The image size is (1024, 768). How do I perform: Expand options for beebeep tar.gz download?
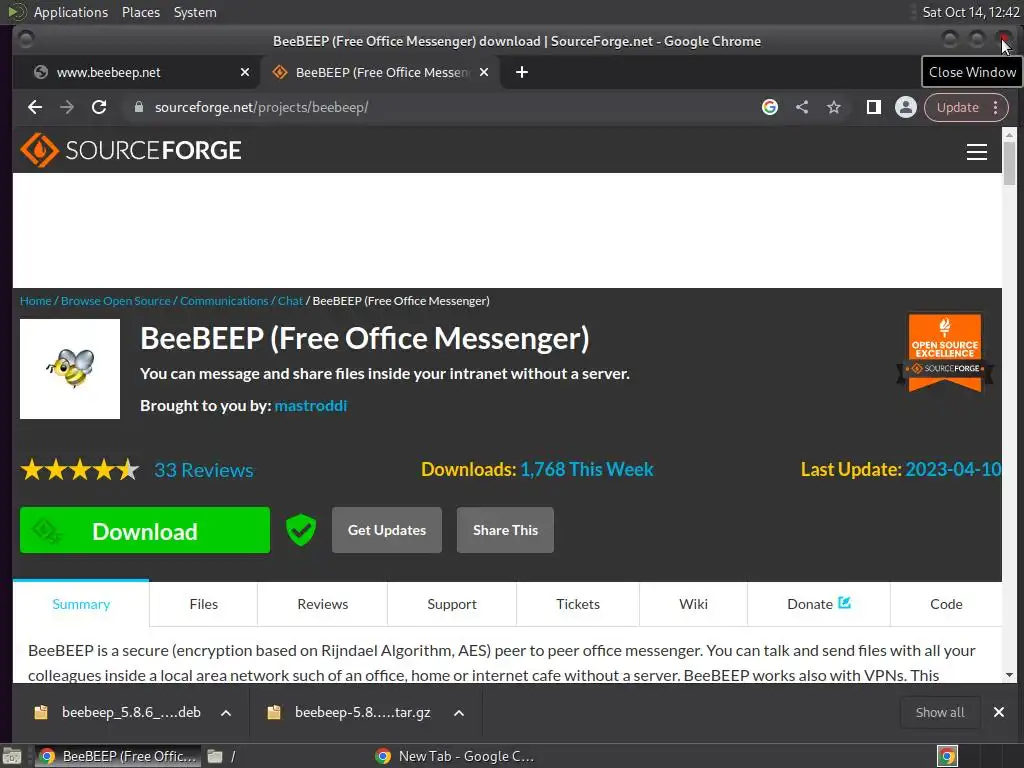459,712
